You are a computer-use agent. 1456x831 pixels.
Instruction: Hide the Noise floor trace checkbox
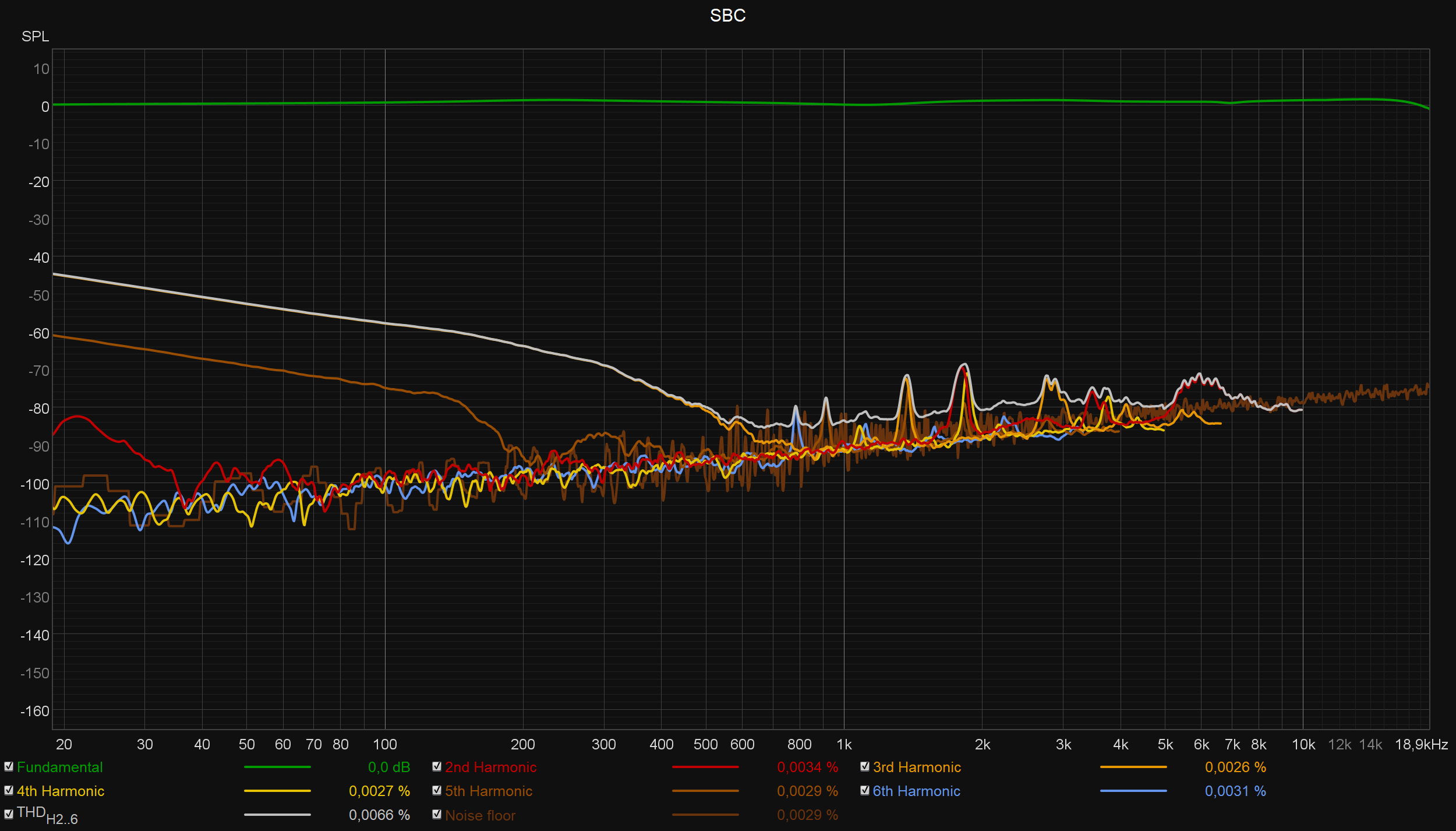pyautogui.click(x=437, y=815)
